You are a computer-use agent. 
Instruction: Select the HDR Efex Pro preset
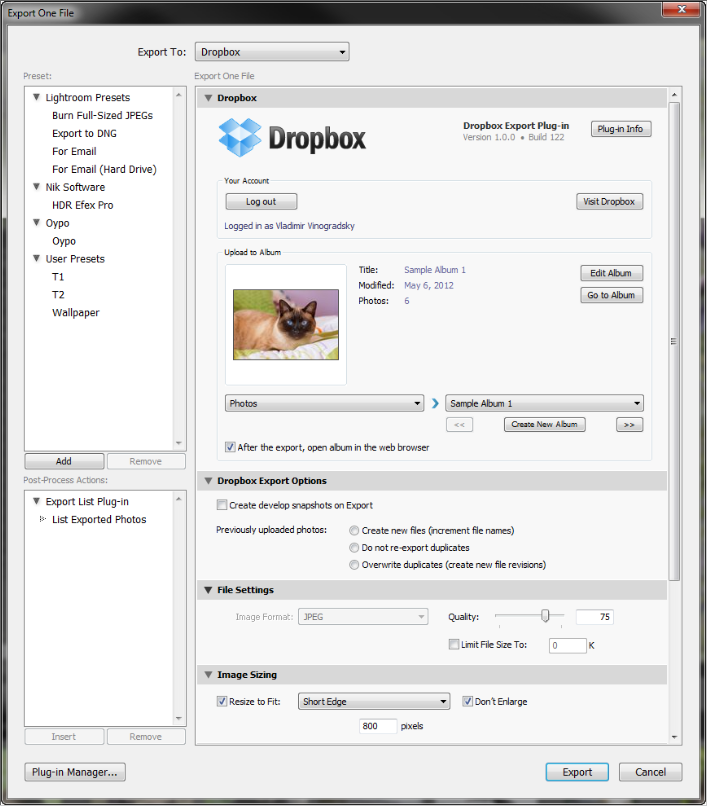point(83,205)
